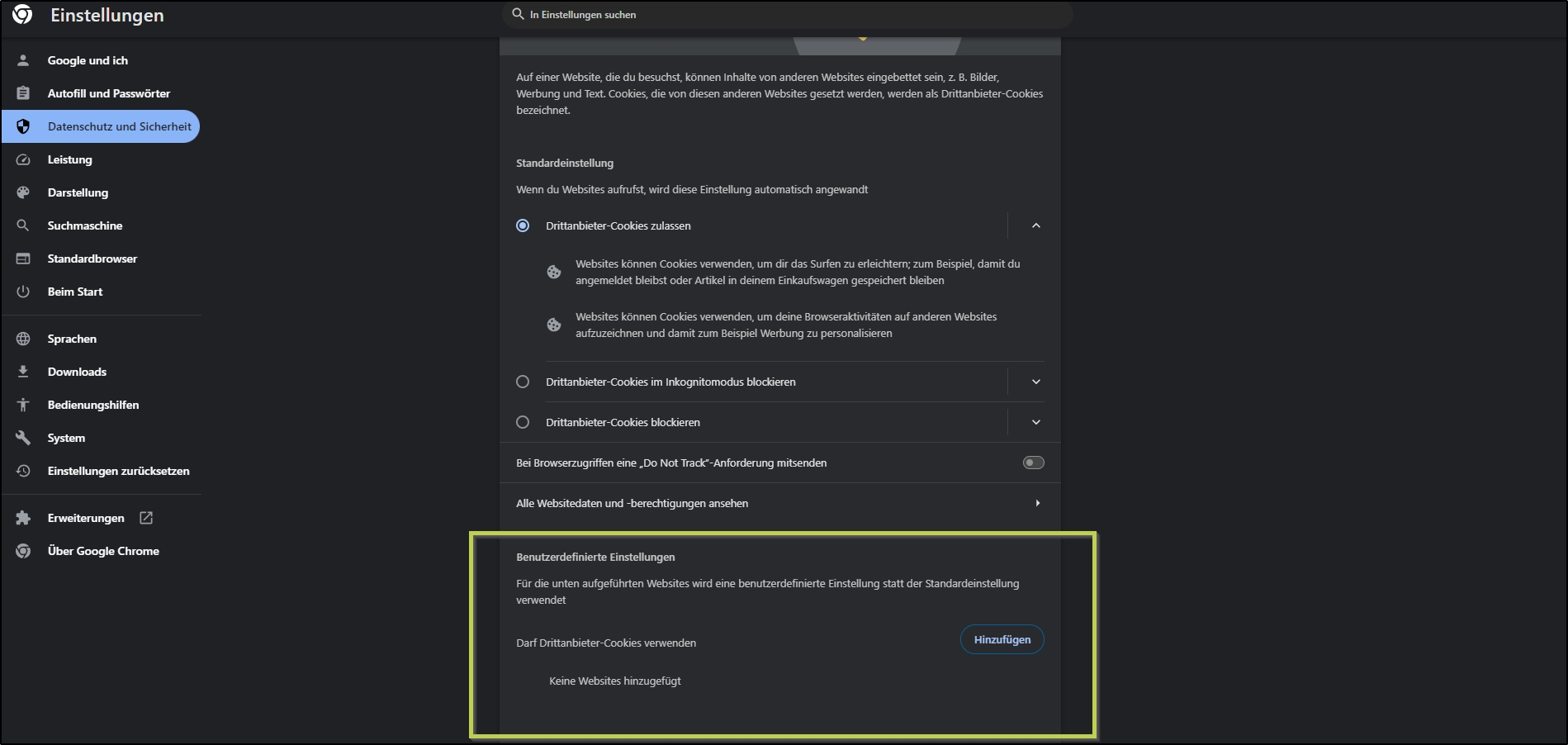This screenshot has width=1568, height=745.
Task: Click the Chrome logo in header
Action: click(x=22, y=15)
